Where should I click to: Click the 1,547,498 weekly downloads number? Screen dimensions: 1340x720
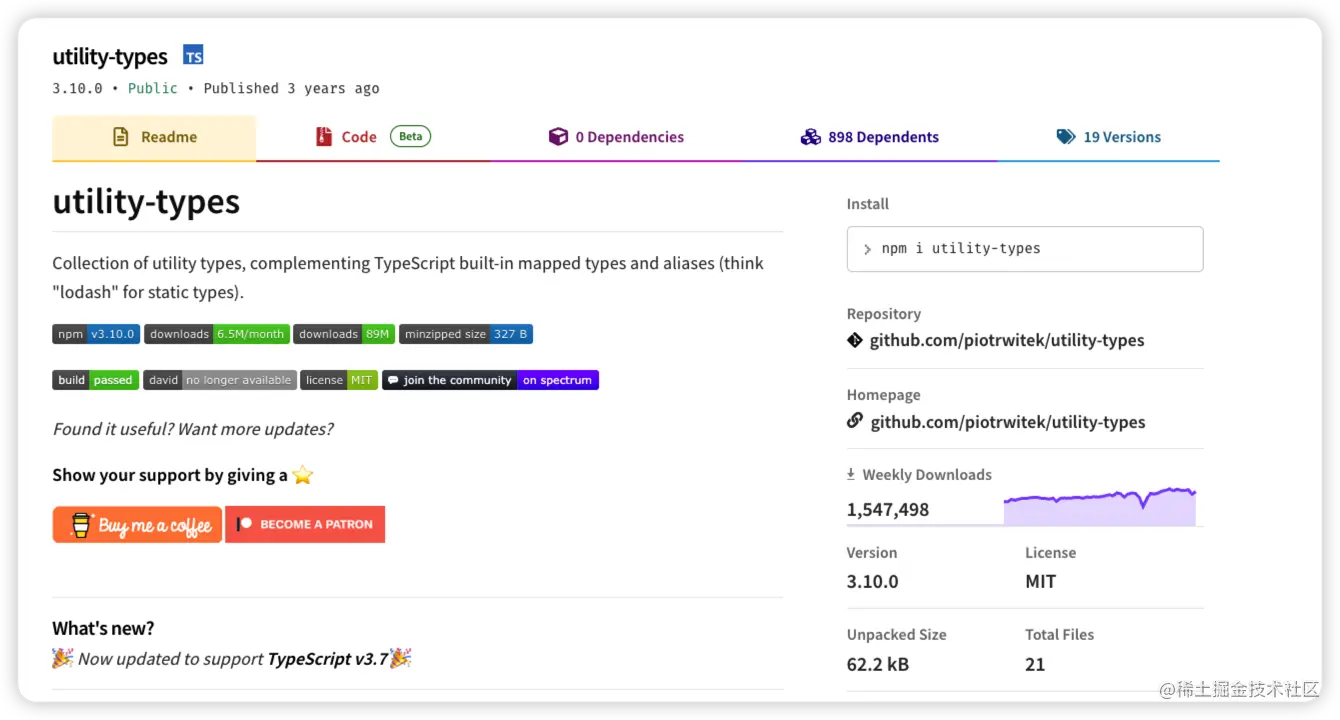click(x=888, y=510)
